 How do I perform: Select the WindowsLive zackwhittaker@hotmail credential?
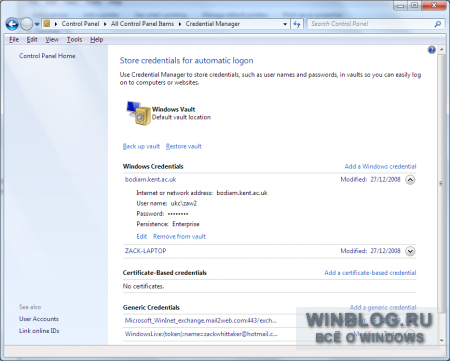(201, 334)
